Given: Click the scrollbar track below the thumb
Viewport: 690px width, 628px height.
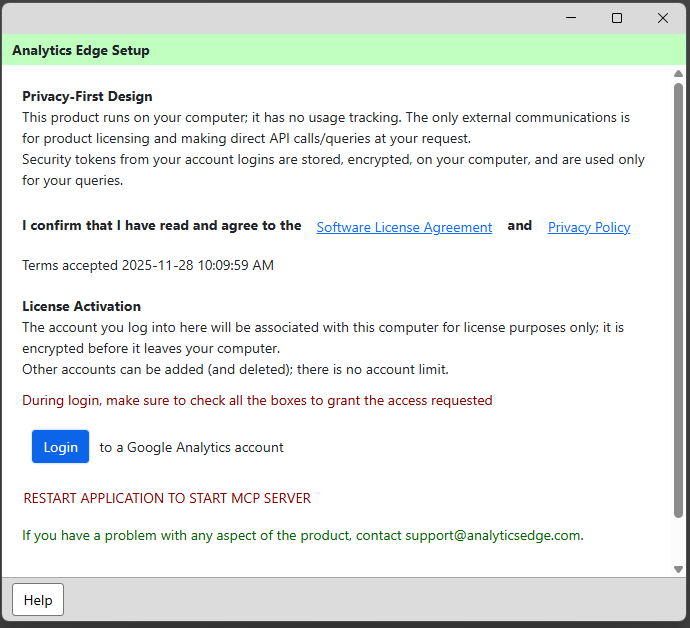Looking at the screenshot, I should (679, 542).
